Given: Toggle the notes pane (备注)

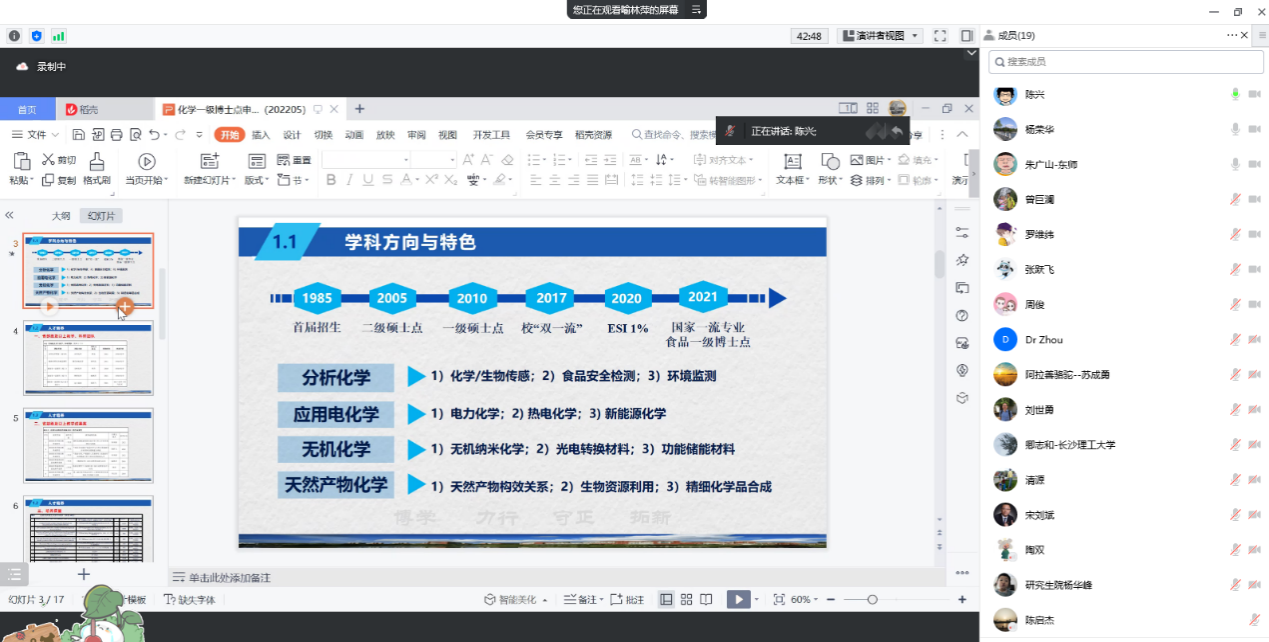Looking at the screenshot, I should pos(584,599).
